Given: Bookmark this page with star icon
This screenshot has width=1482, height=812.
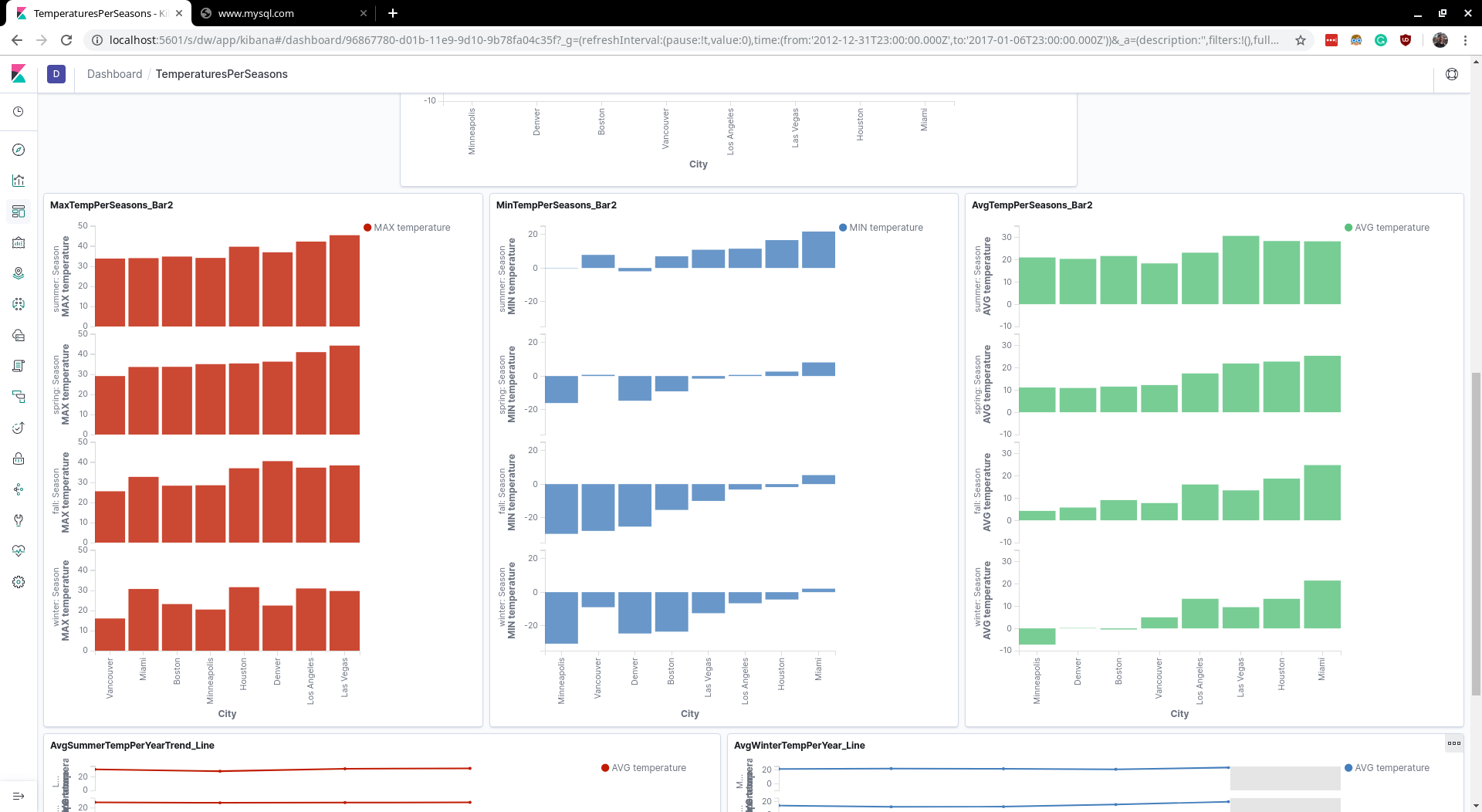Looking at the screenshot, I should point(1301,40).
